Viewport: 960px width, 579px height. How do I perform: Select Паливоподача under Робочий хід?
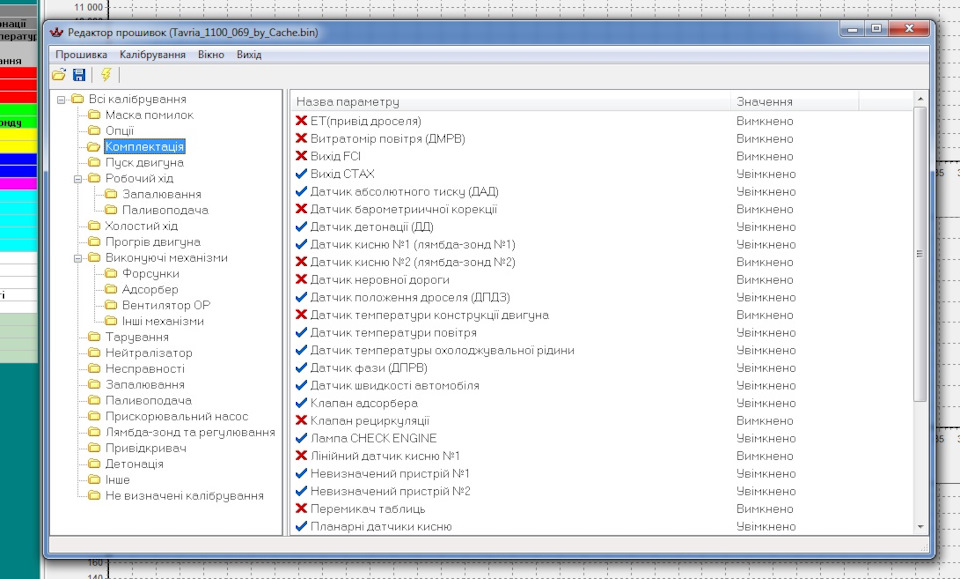coord(165,210)
